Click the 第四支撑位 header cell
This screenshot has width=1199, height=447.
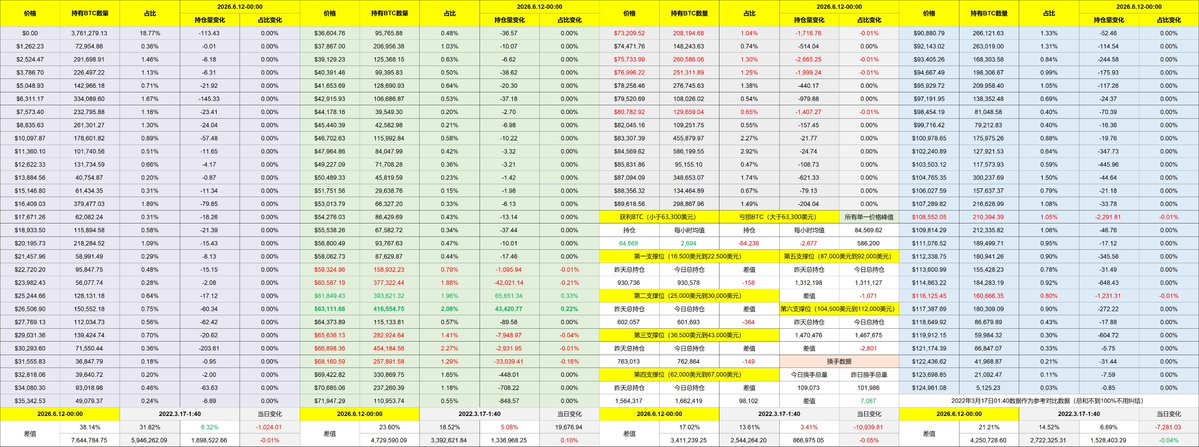pyautogui.click(x=689, y=375)
